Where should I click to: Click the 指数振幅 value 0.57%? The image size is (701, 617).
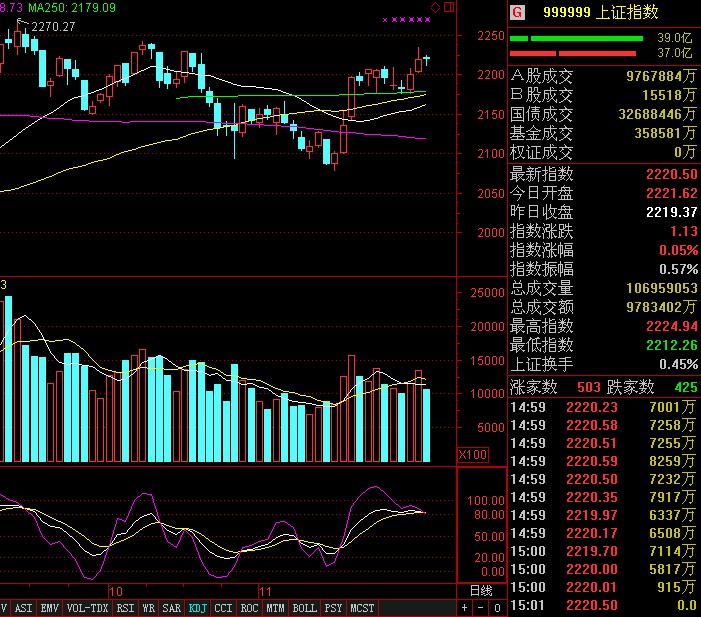click(x=679, y=269)
